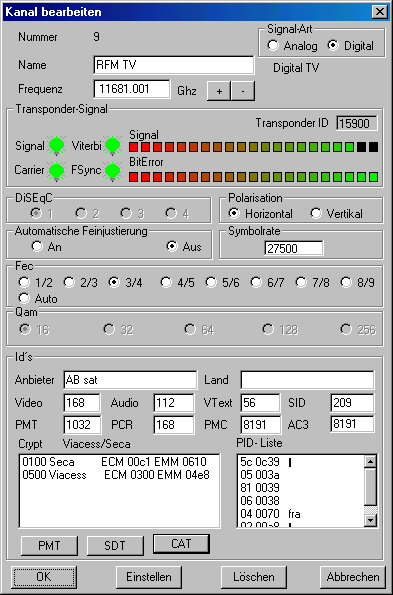
Task: Click the Löschen button
Action: pyautogui.click(x=254, y=577)
